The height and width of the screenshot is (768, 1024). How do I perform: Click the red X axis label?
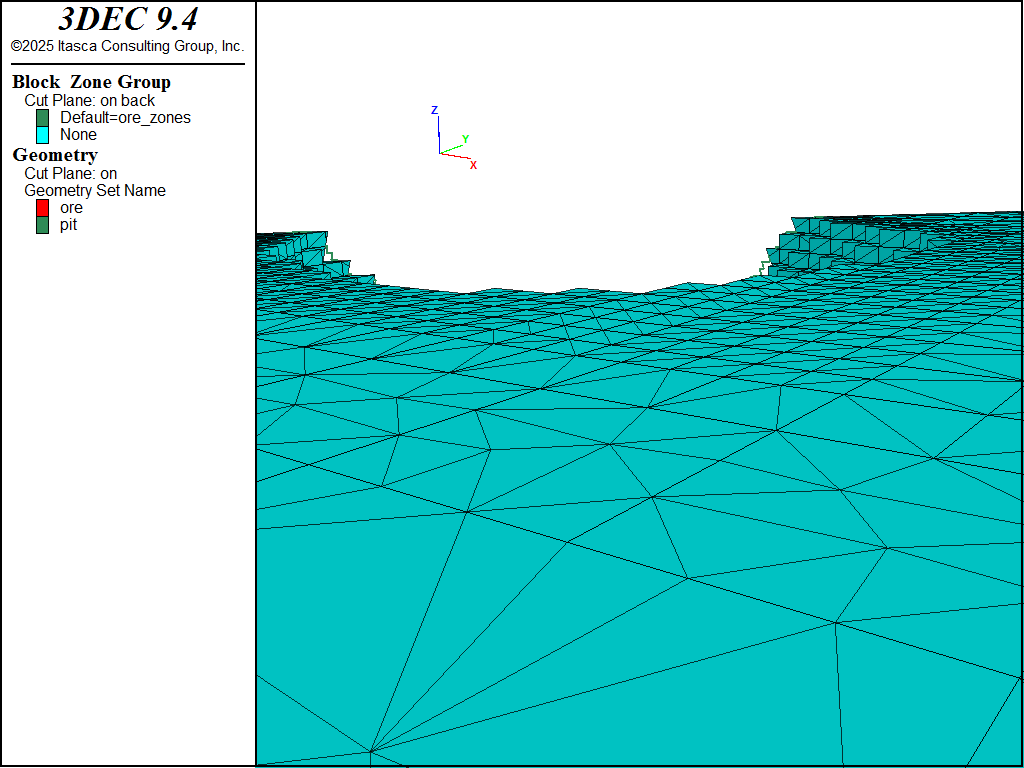[x=473, y=165]
